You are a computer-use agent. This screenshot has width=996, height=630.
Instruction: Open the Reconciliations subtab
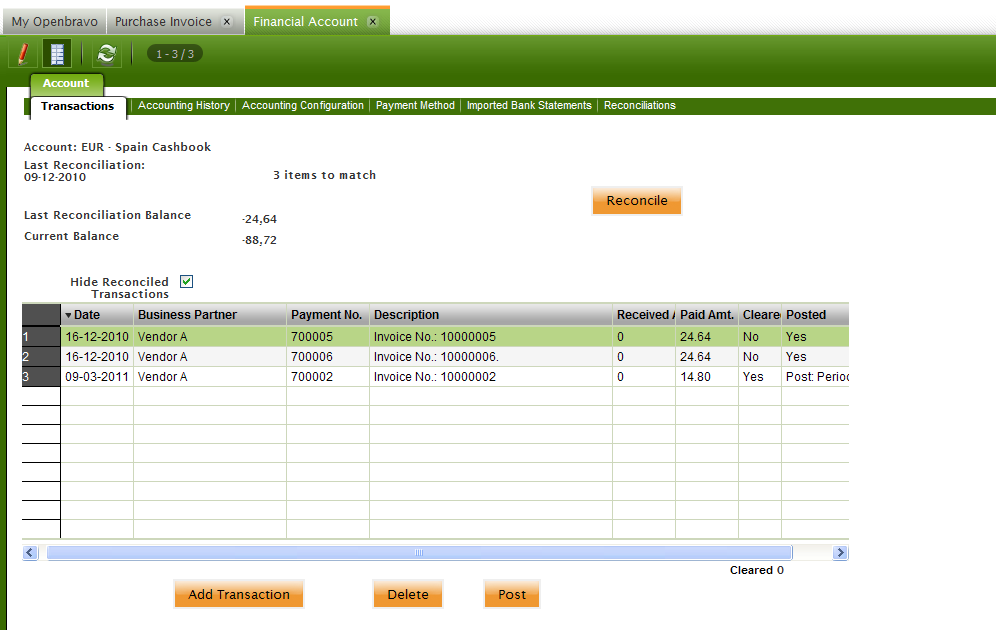[x=640, y=105]
